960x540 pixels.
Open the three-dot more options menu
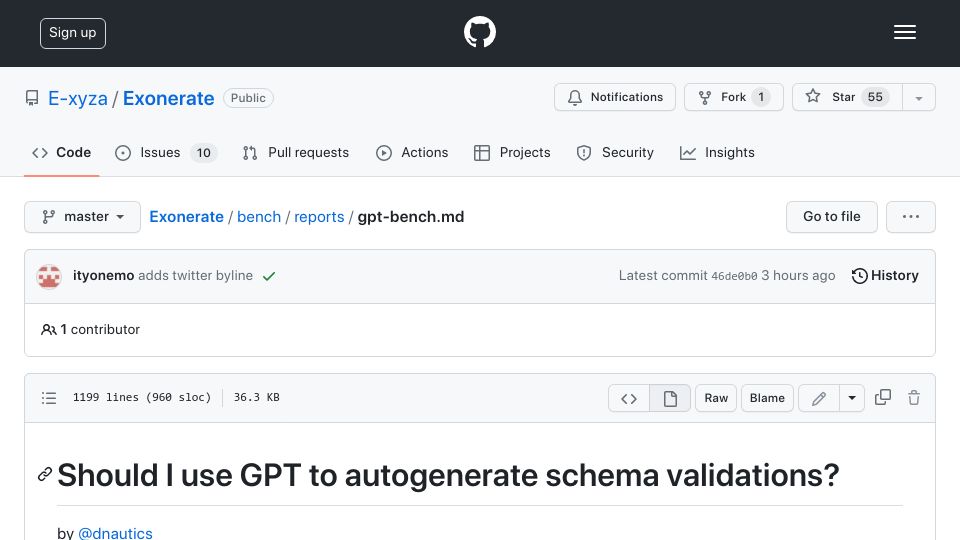point(910,217)
